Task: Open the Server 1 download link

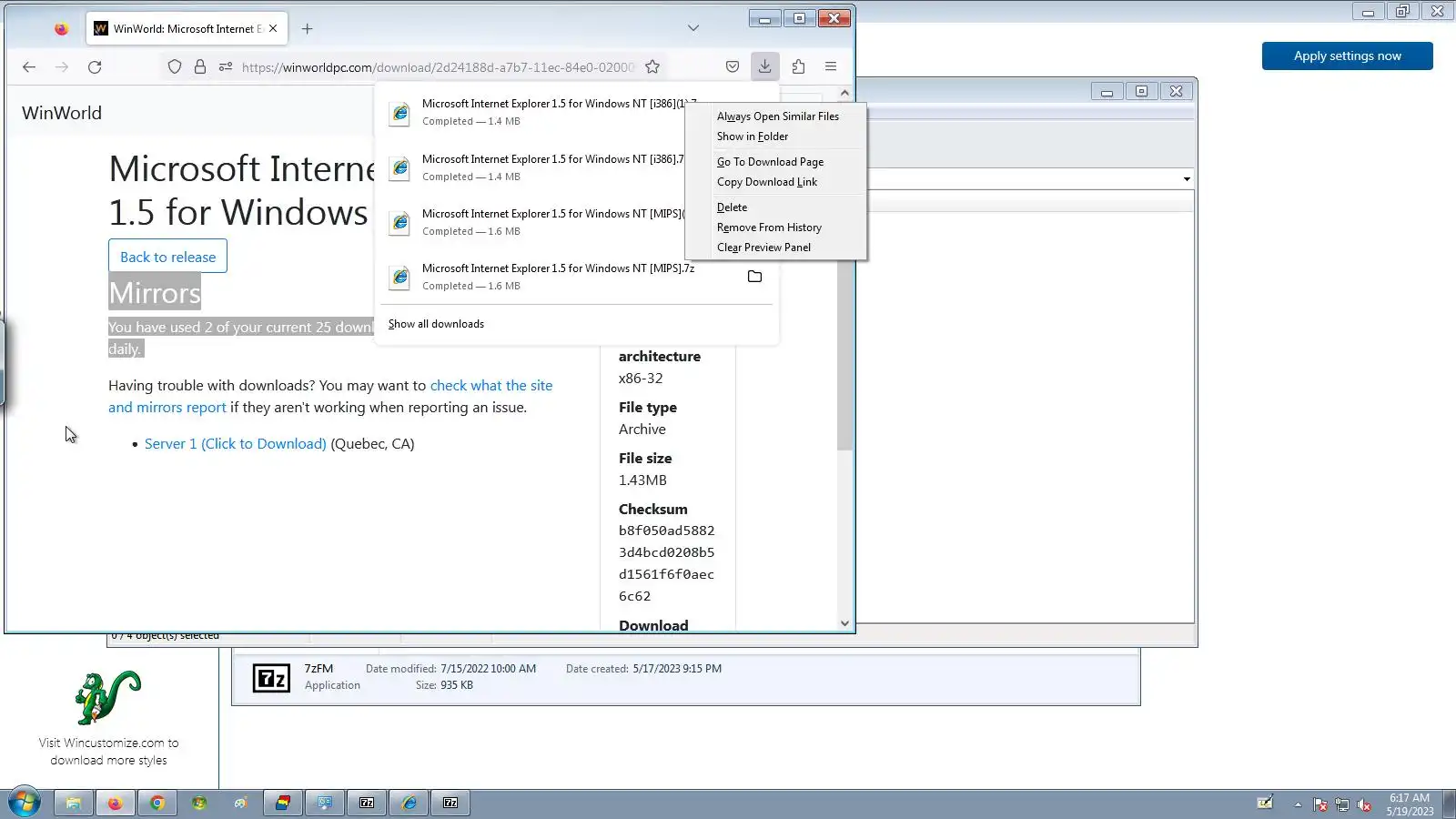Action: [x=236, y=444]
